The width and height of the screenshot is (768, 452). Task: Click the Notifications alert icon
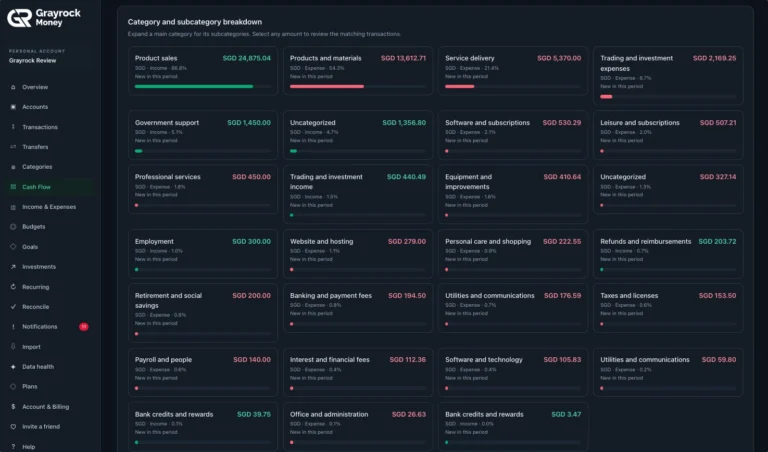point(13,327)
